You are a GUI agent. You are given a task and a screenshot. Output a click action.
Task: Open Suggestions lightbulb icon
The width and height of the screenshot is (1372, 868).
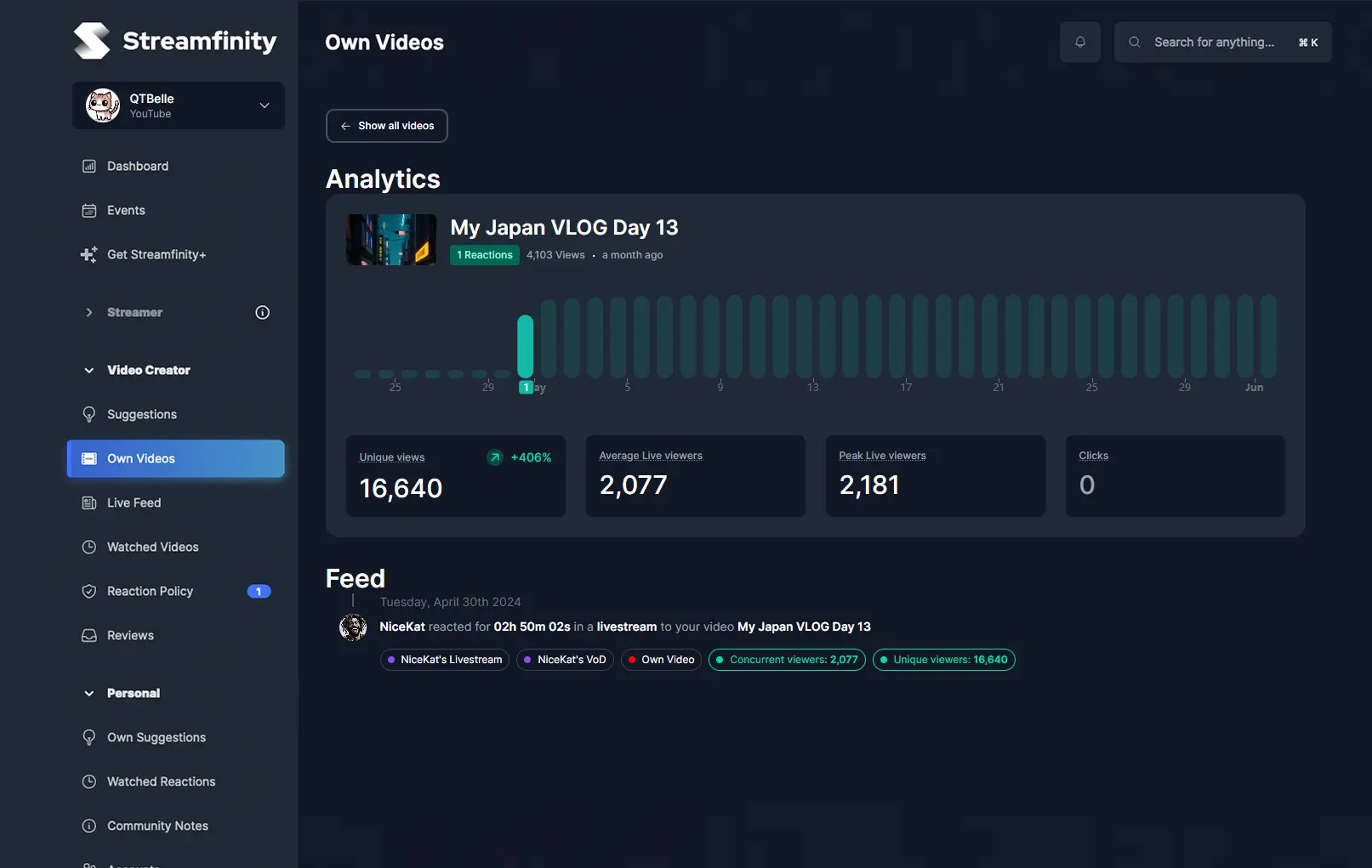(88, 414)
